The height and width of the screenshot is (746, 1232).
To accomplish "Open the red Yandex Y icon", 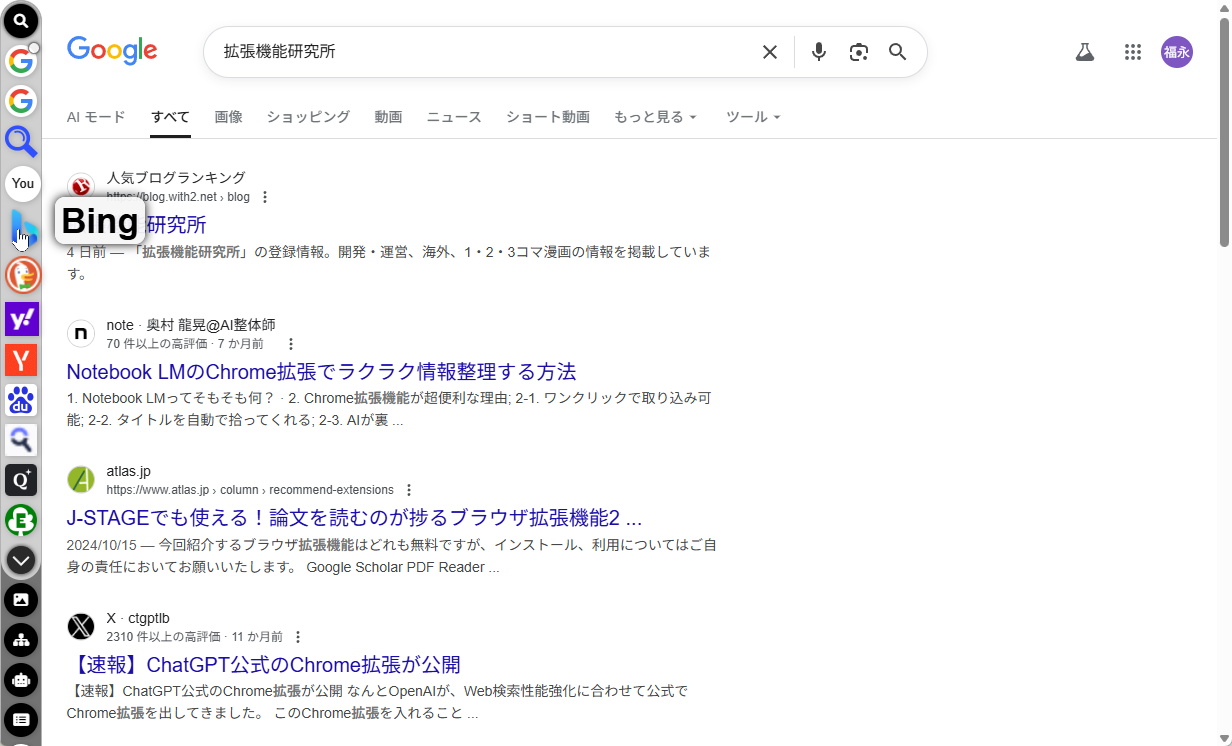I will (21, 360).
